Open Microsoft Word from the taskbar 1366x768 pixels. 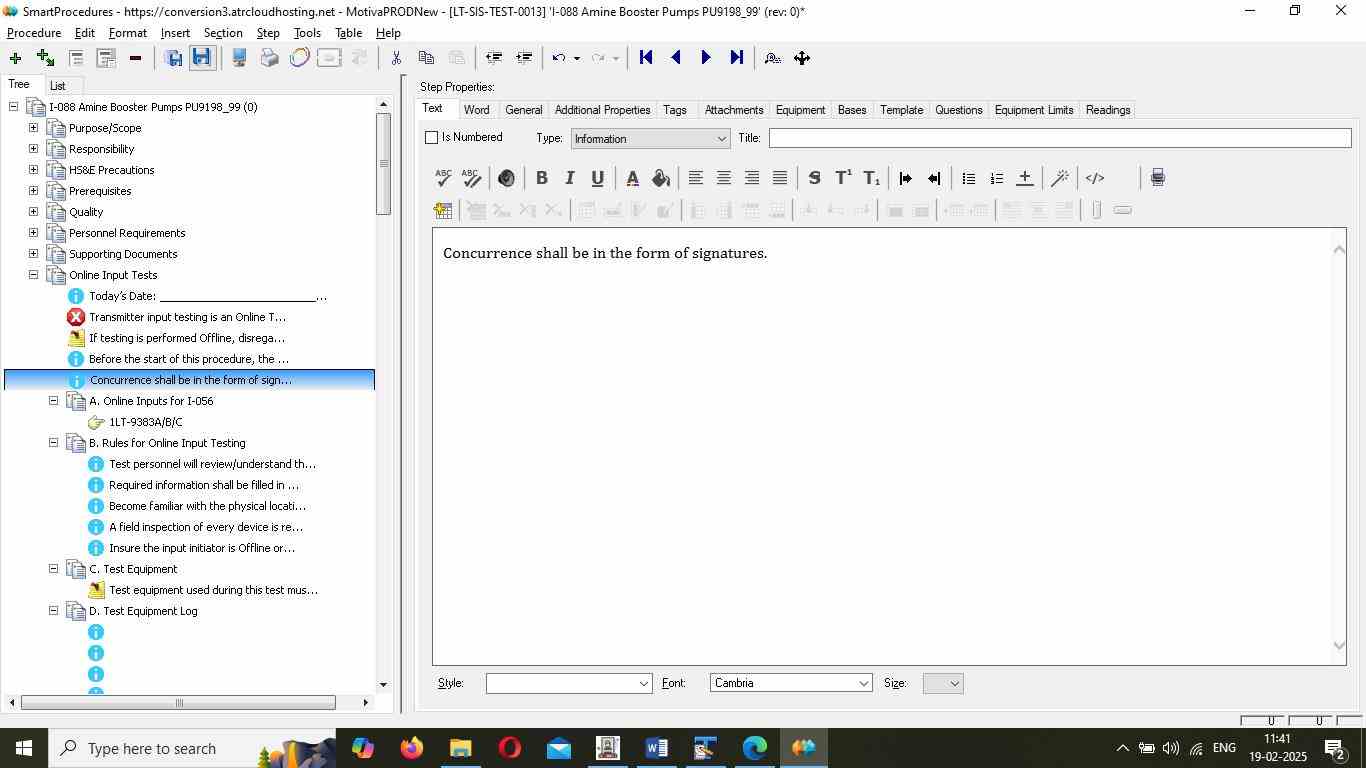[656, 748]
